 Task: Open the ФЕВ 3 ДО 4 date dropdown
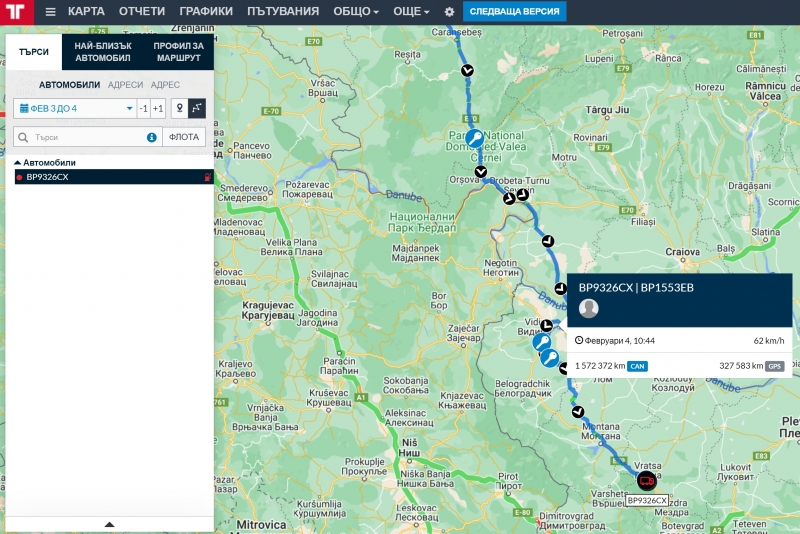pyautogui.click(x=75, y=108)
